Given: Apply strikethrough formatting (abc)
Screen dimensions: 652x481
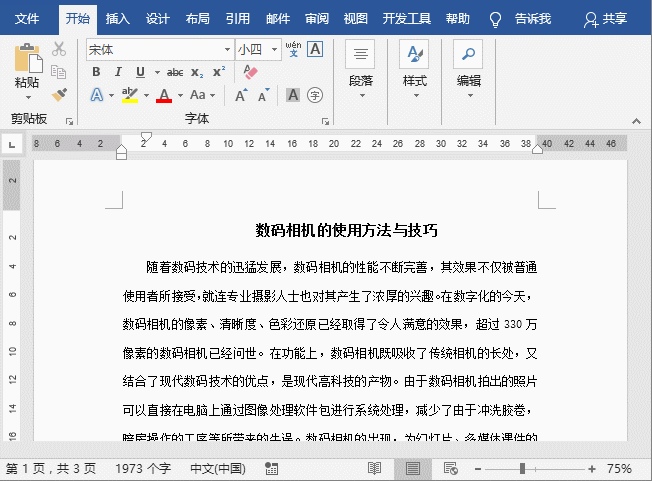Looking at the screenshot, I should 175,72.
